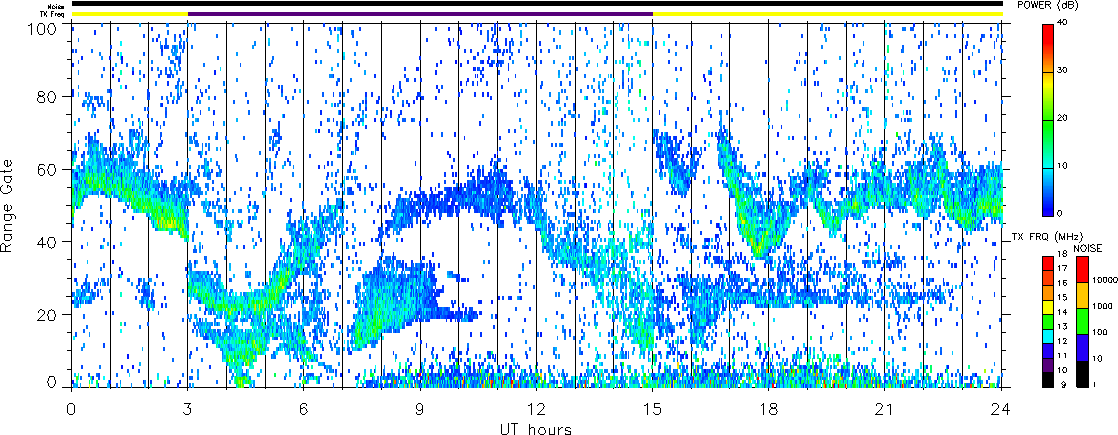The image size is (1118, 435).
Task: Click the 1 label on NOISE scale
Action: pos(1093,385)
